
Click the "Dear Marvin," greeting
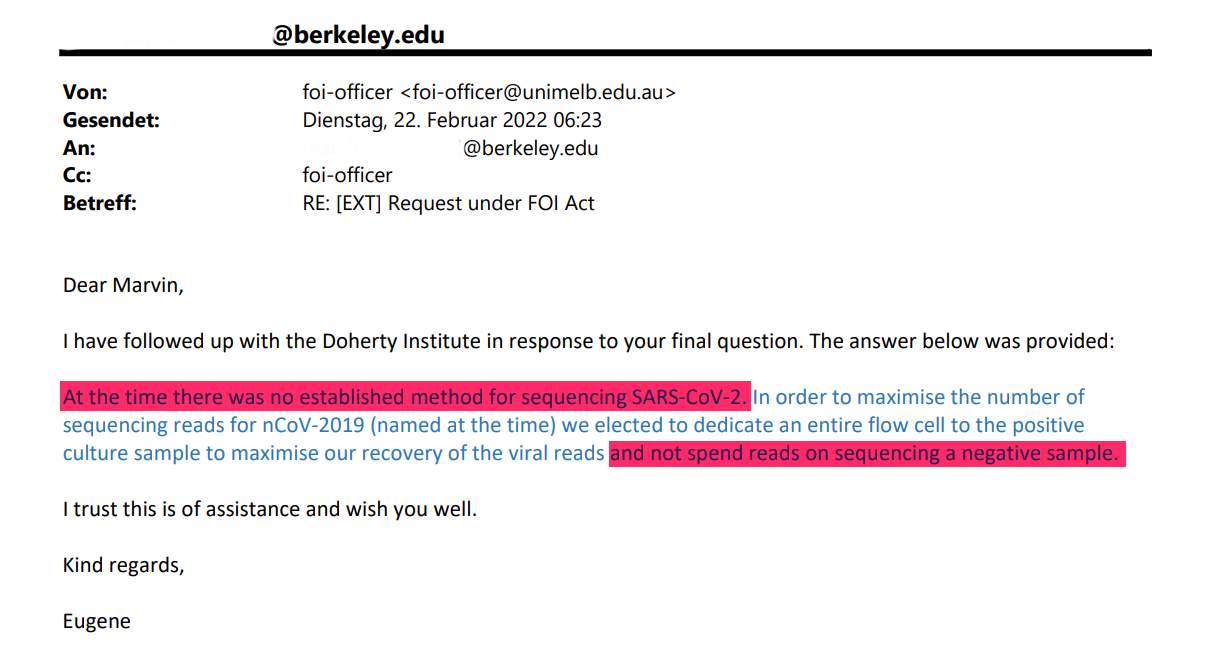[123, 285]
